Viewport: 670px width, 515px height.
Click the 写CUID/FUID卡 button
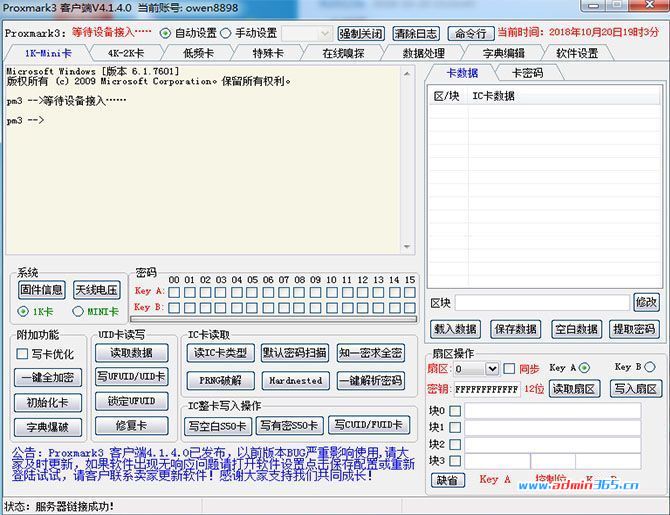(369, 425)
